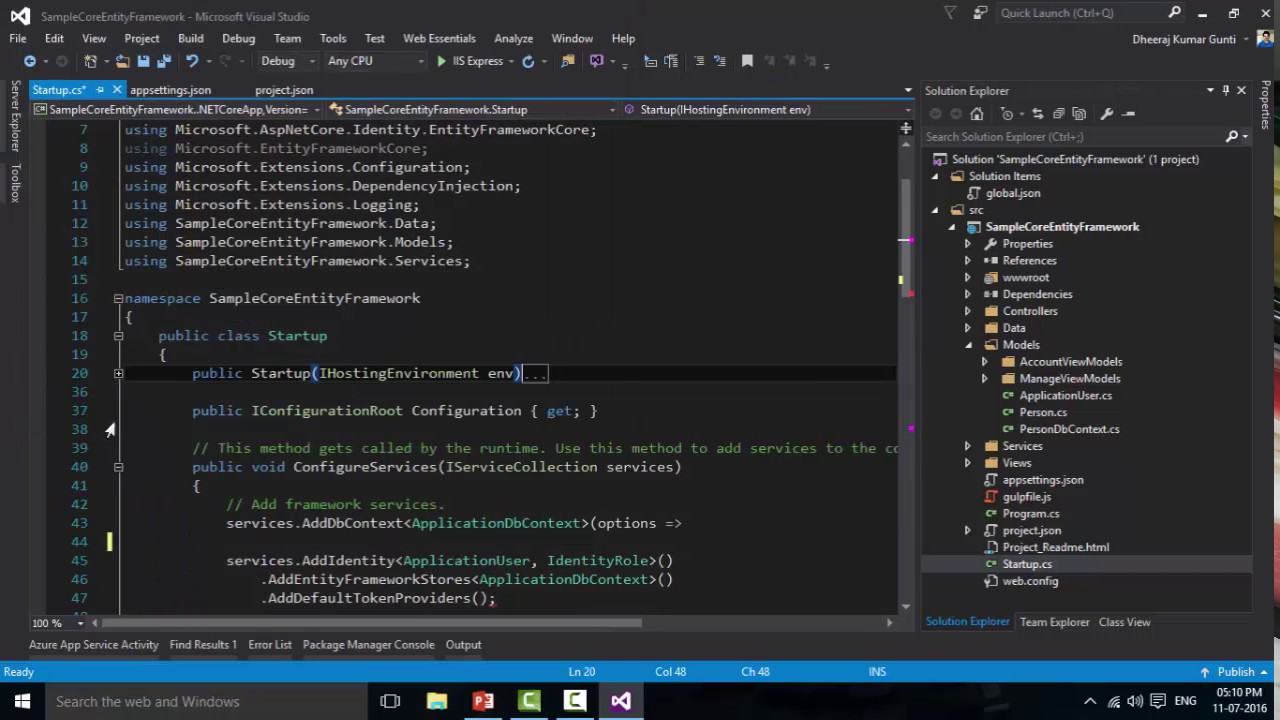Click the Quick Launch magnifier icon
1280x720 pixels.
(x=1175, y=13)
